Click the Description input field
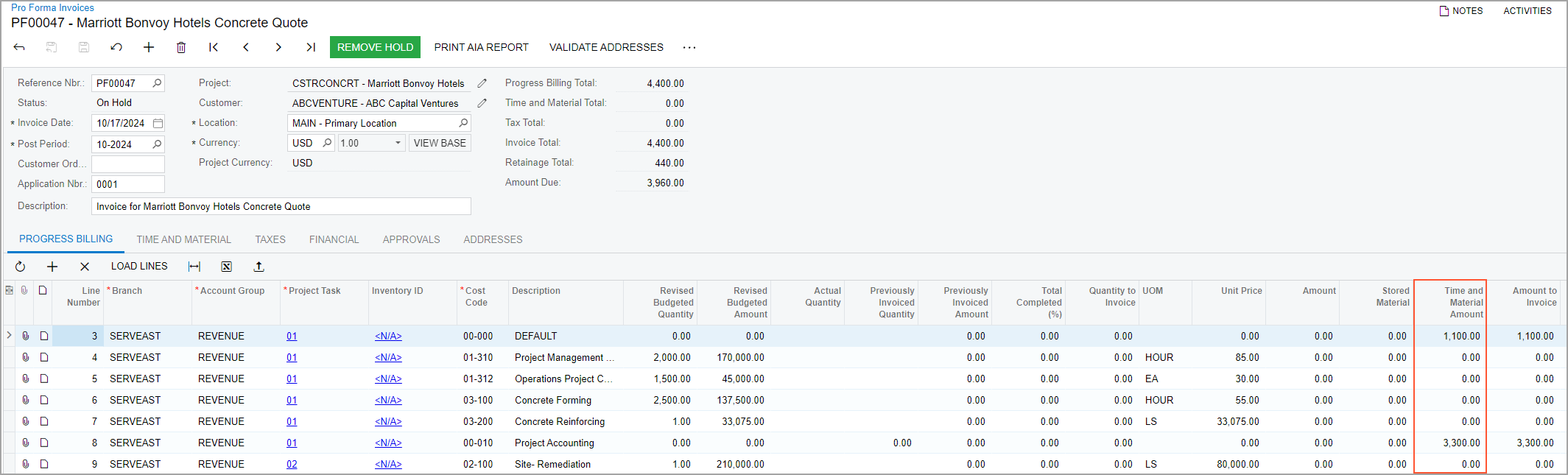The image size is (1568, 475). click(x=281, y=206)
